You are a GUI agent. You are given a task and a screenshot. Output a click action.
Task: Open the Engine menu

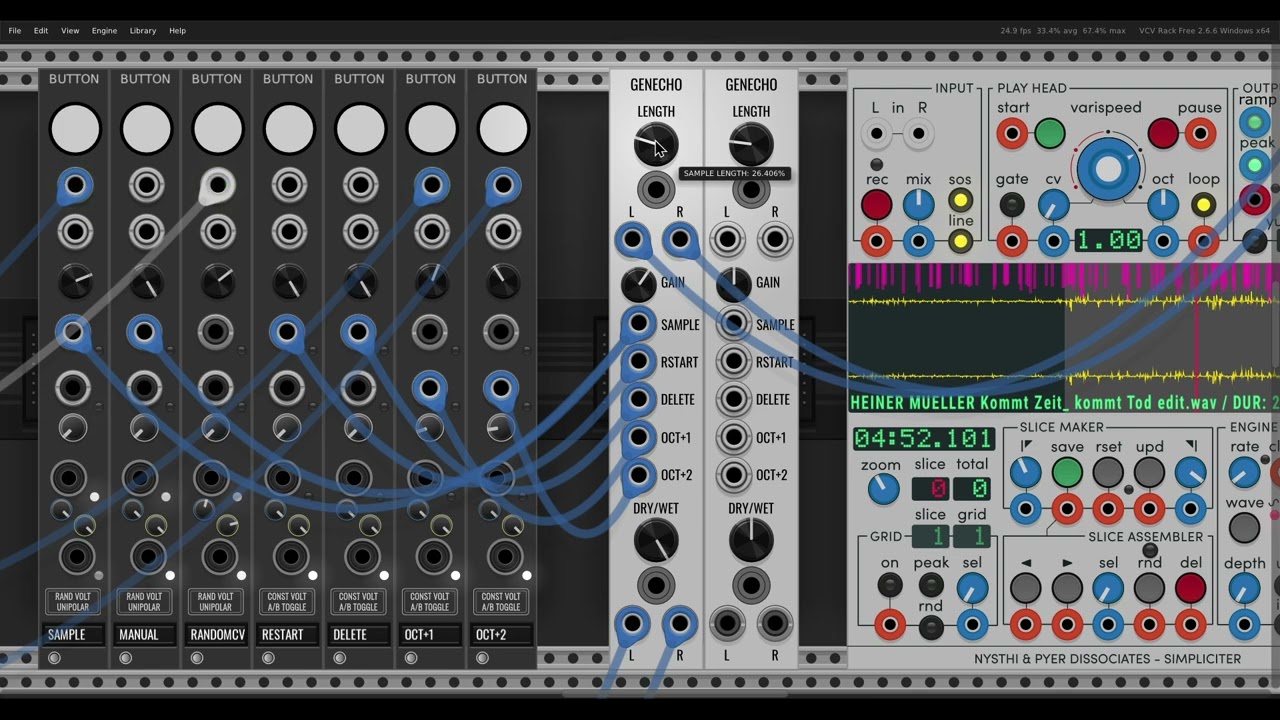pos(104,31)
